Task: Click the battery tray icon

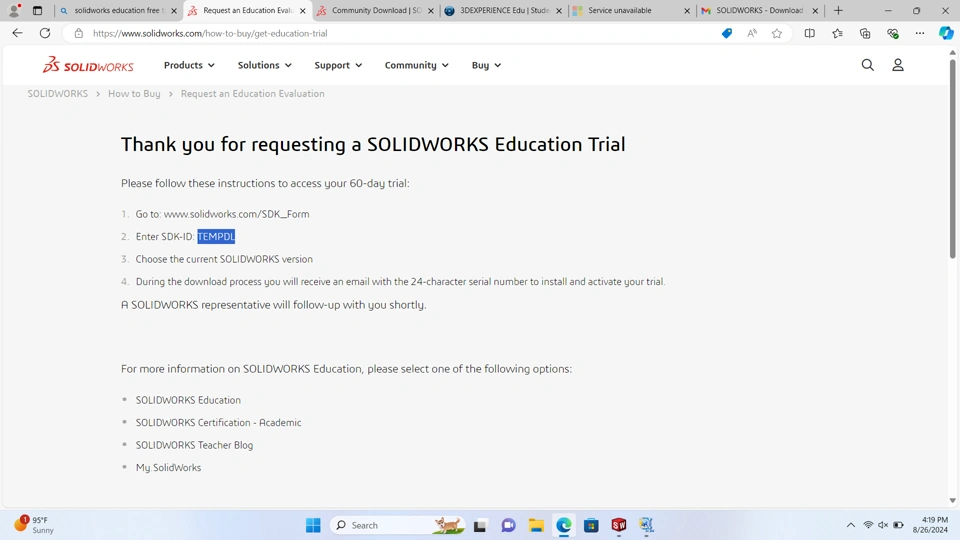Action: (x=898, y=525)
